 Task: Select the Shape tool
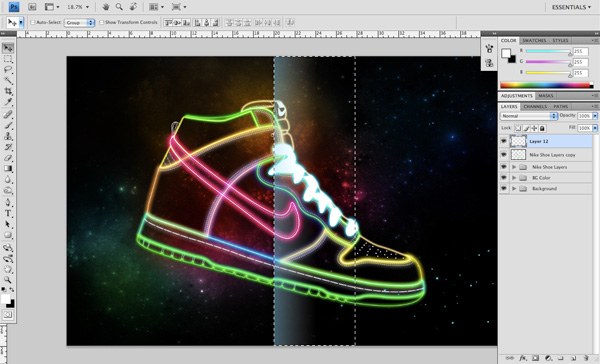click(8, 235)
